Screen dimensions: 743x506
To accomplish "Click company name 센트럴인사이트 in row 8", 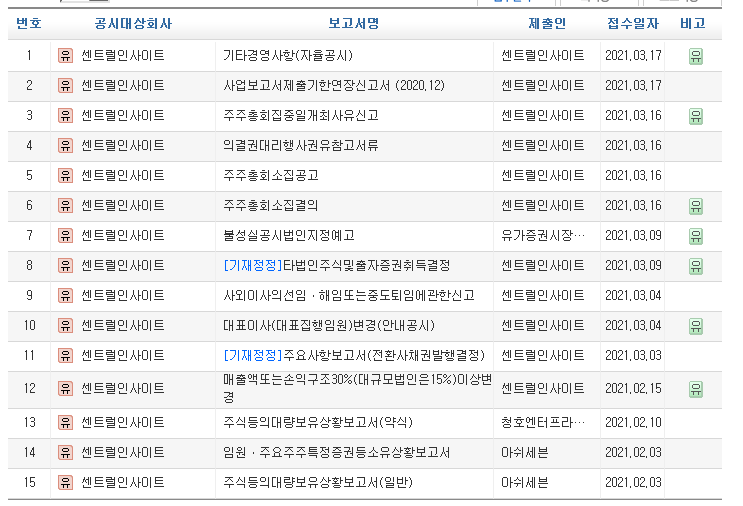I will (123, 265).
